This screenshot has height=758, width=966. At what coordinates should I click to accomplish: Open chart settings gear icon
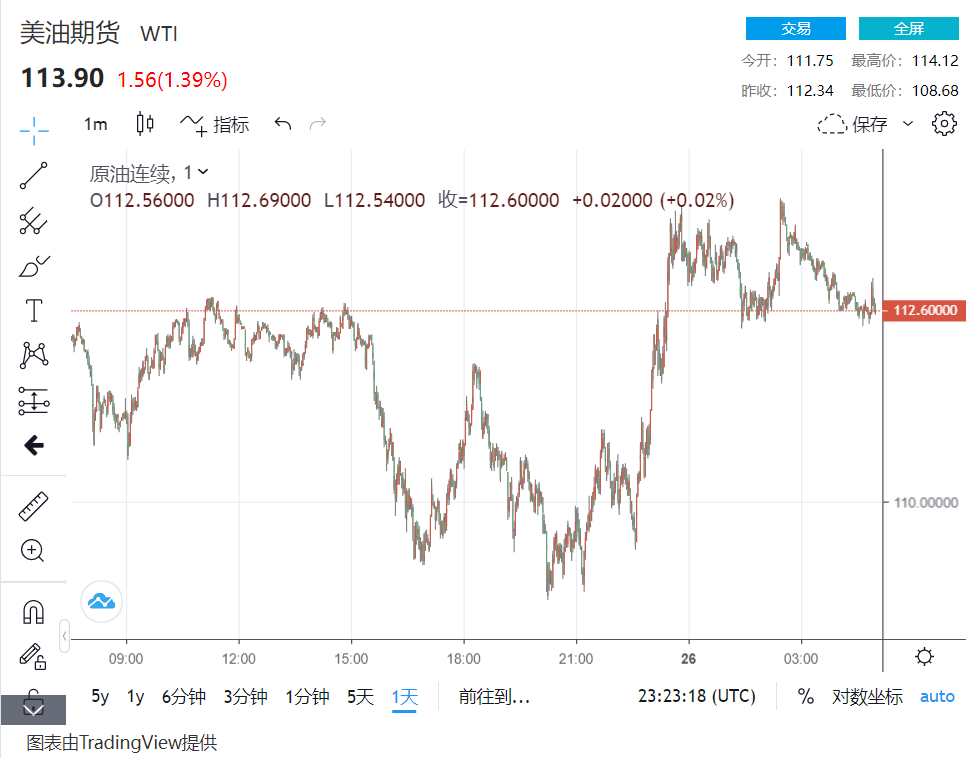pyautogui.click(x=943, y=124)
